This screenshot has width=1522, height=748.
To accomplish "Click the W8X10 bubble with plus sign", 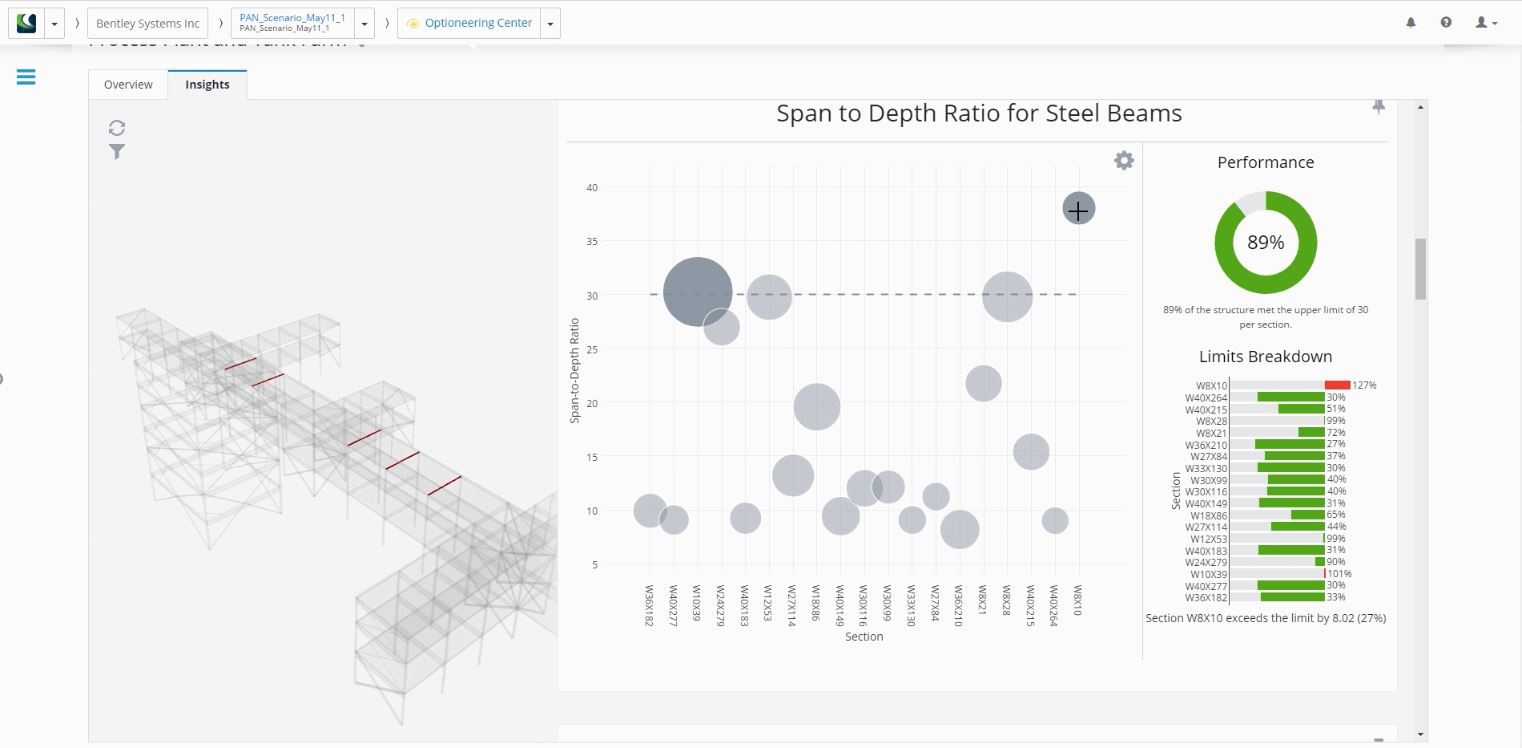I will click(x=1078, y=209).
